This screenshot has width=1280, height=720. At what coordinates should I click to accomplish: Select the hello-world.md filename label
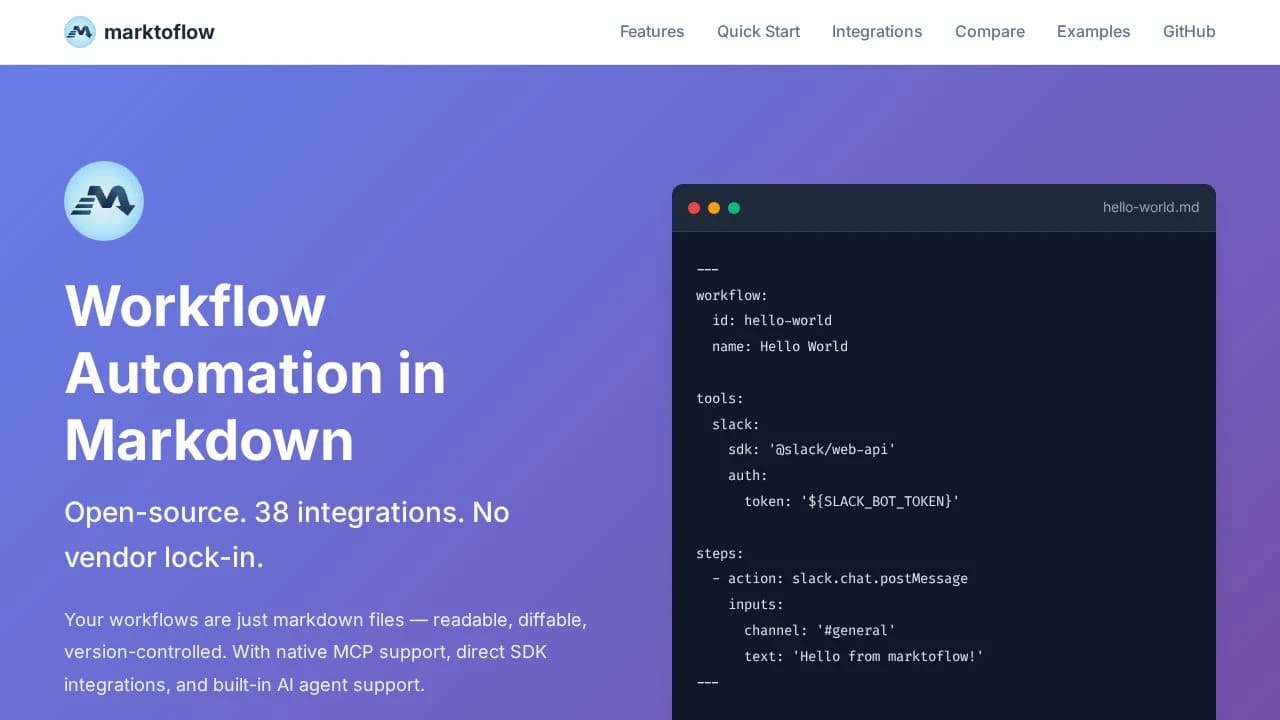coord(1151,207)
